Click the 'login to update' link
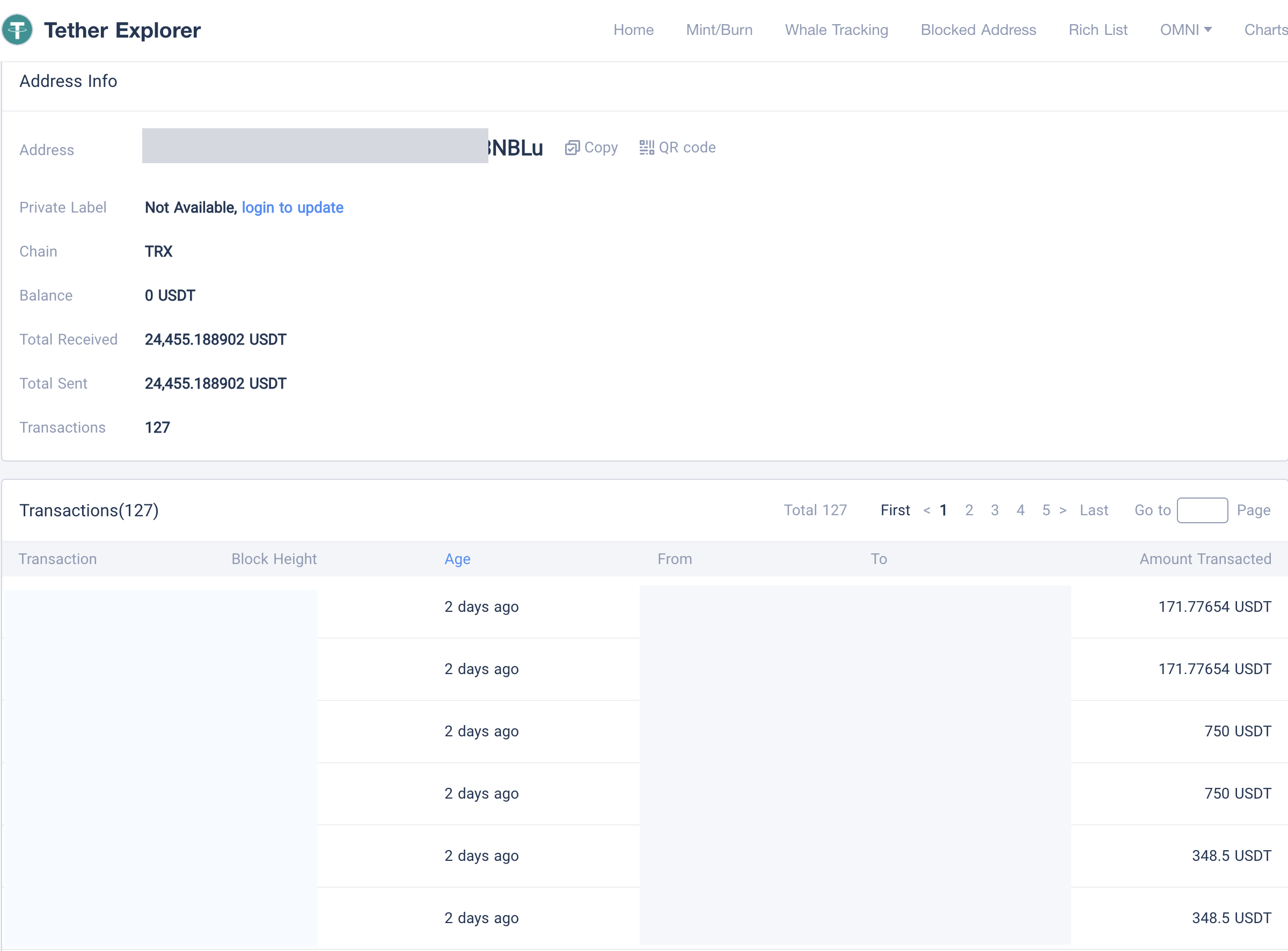This screenshot has height=951, width=1288. pyautogui.click(x=292, y=208)
